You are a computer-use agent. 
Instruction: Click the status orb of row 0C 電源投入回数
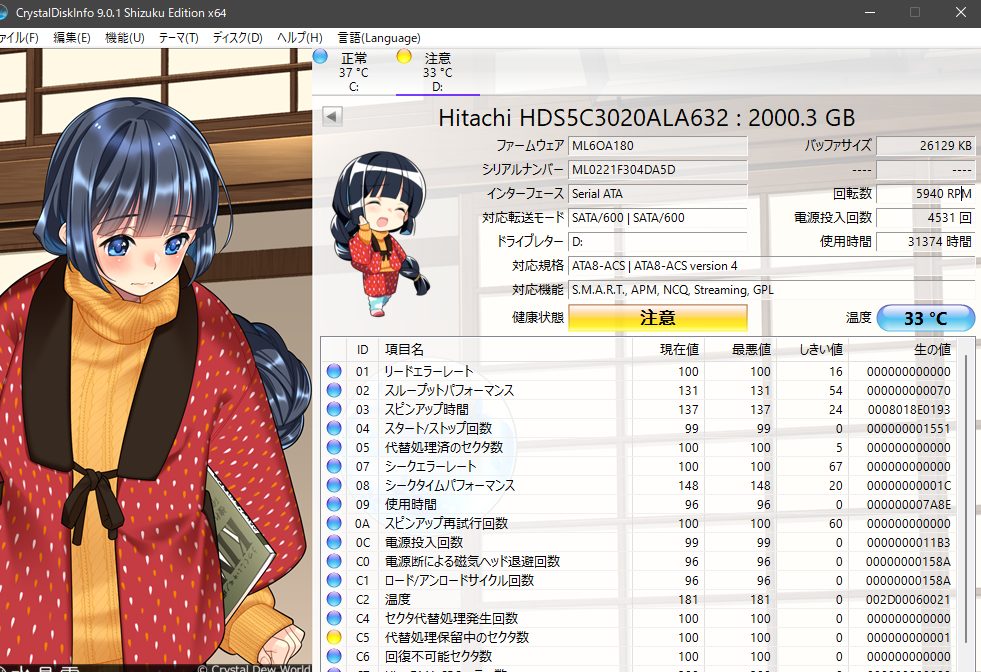(x=334, y=542)
